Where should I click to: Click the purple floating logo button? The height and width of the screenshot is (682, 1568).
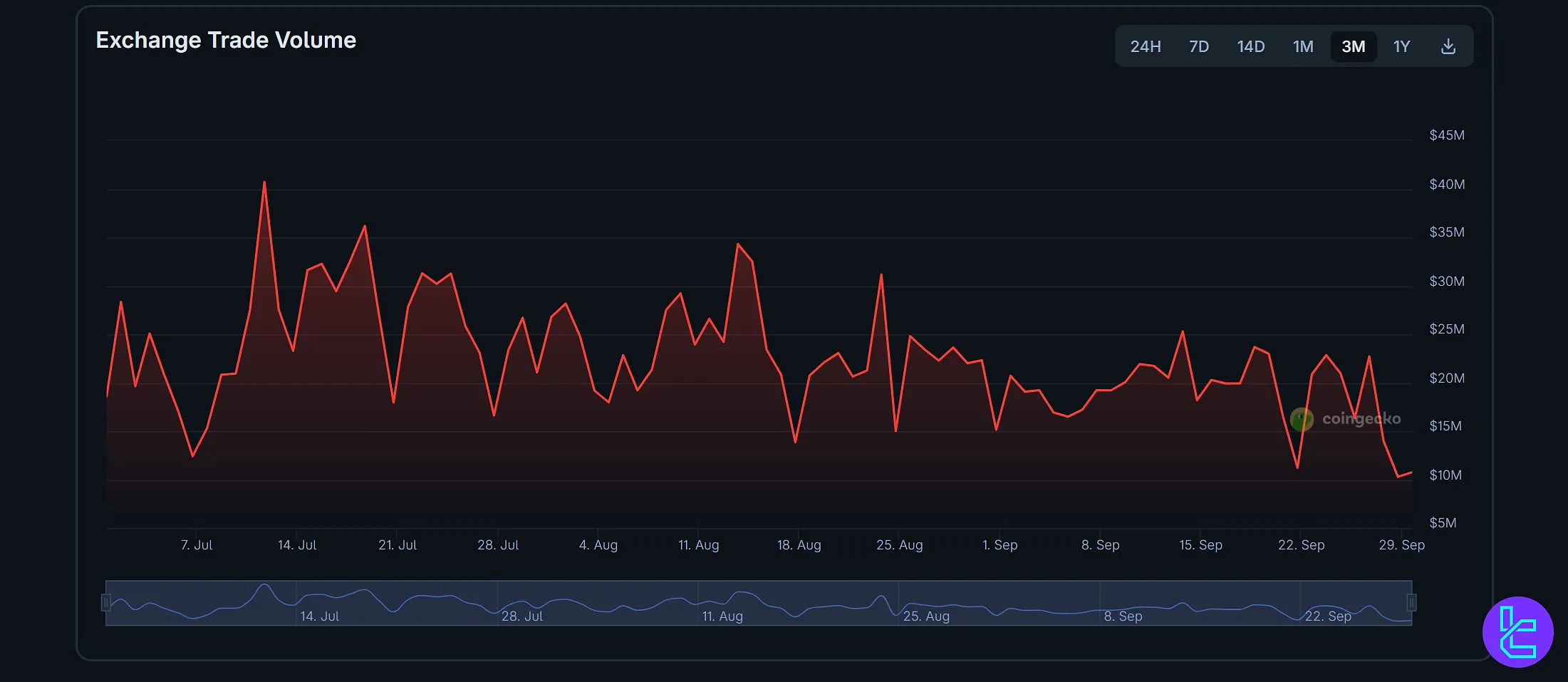pos(1517,632)
